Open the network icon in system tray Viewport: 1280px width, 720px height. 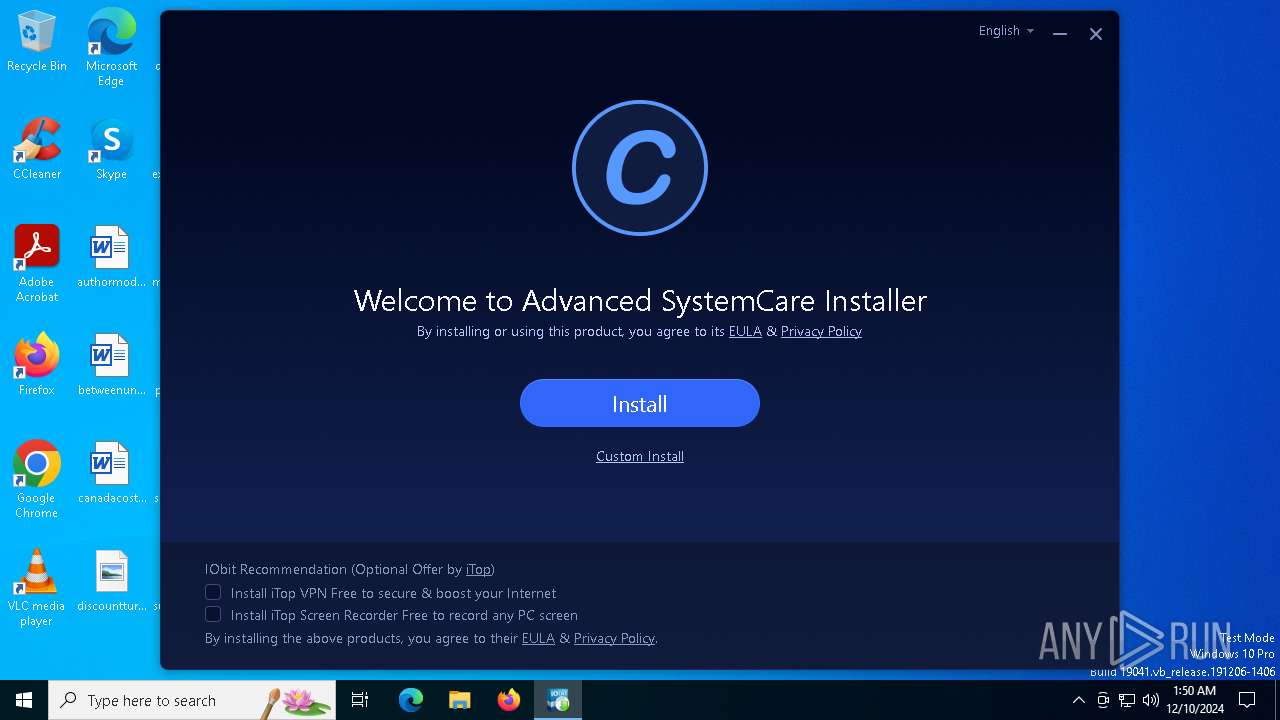pos(1127,700)
